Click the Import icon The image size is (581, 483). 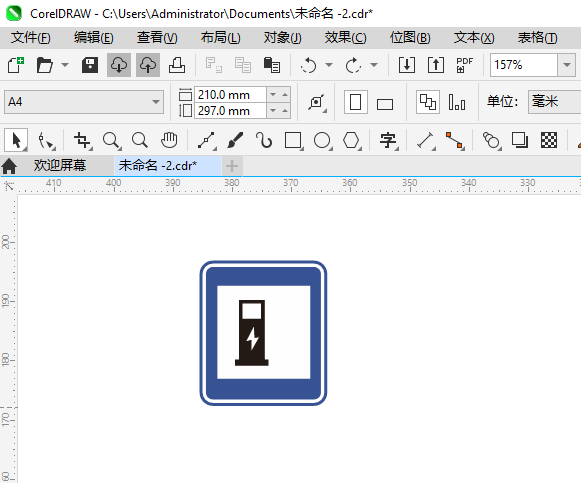click(x=406, y=65)
